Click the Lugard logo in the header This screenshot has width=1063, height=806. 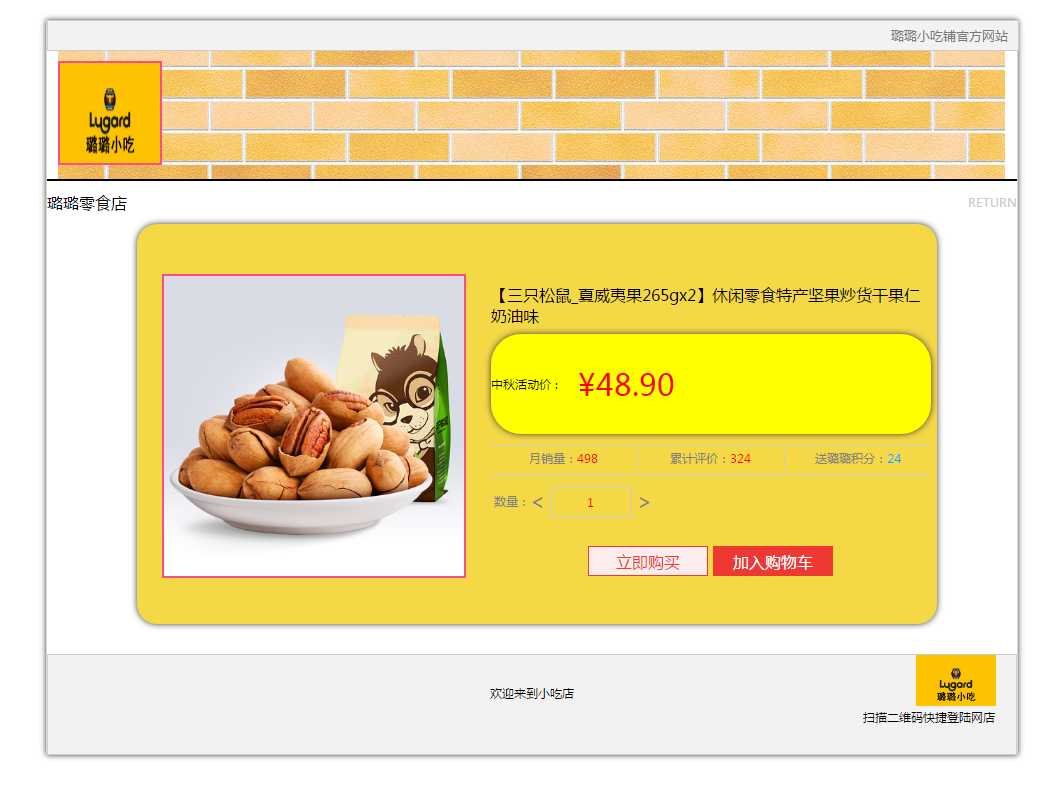coord(110,113)
